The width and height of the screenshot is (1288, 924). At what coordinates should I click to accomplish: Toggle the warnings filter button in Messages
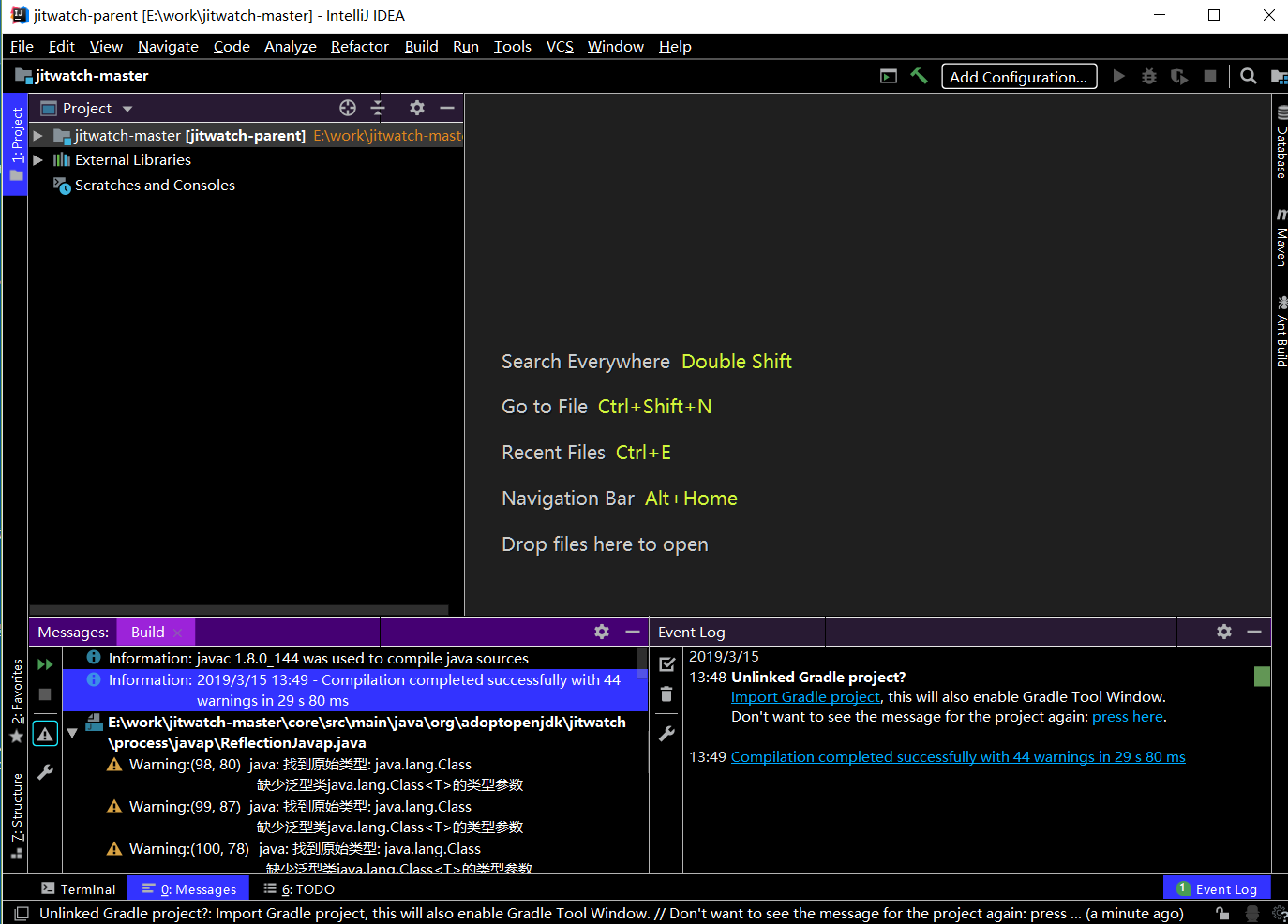tap(45, 734)
